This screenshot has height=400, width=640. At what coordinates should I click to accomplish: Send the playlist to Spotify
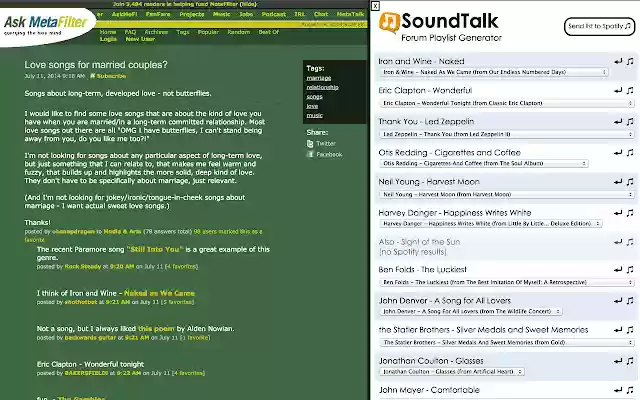coord(599,27)
